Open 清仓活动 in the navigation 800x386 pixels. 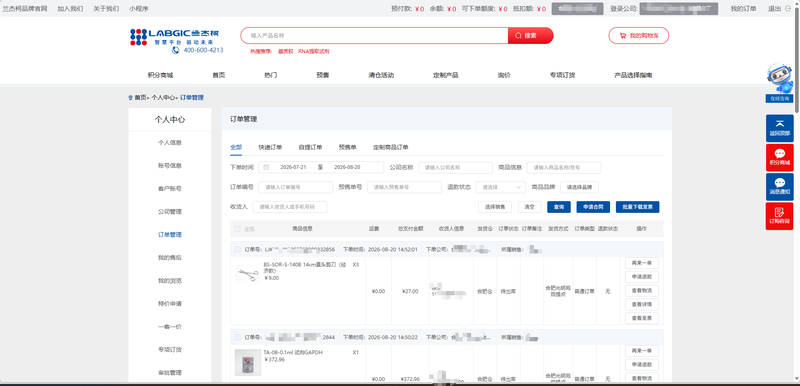[x=381, y=75]
